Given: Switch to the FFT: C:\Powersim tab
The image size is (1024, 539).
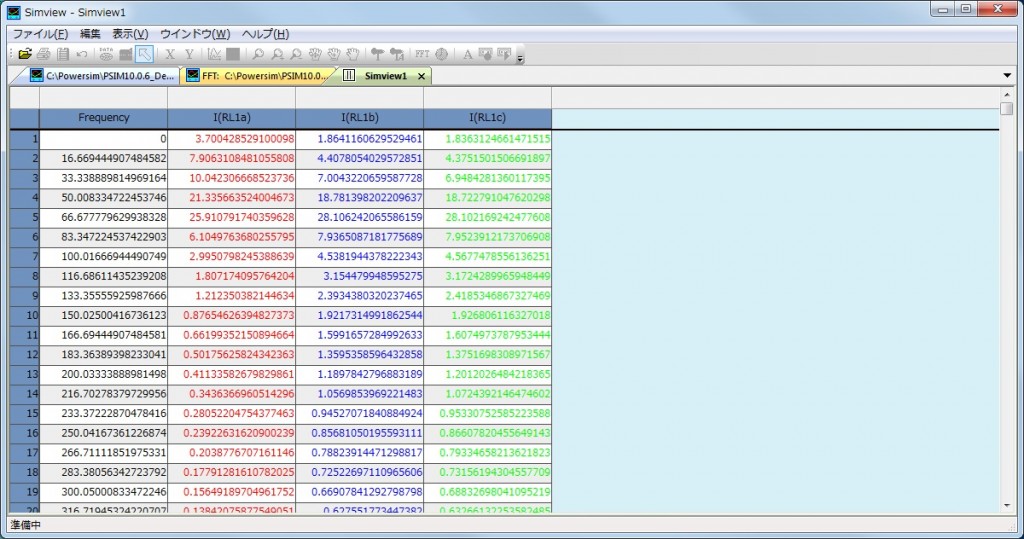Looking at the screenshot, I should [x=257, y=76].
